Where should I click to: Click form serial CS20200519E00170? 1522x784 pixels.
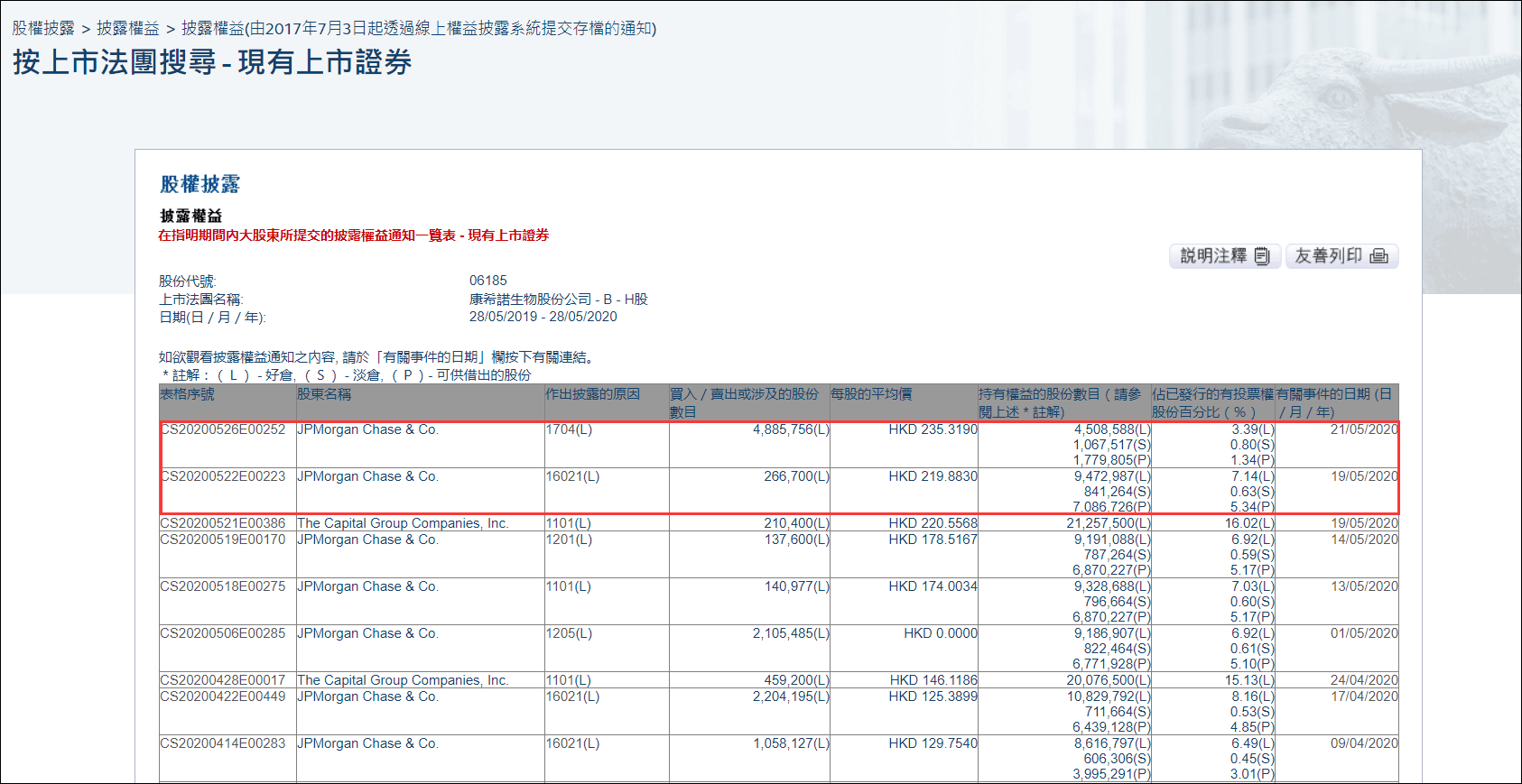[x=223, y=540]
